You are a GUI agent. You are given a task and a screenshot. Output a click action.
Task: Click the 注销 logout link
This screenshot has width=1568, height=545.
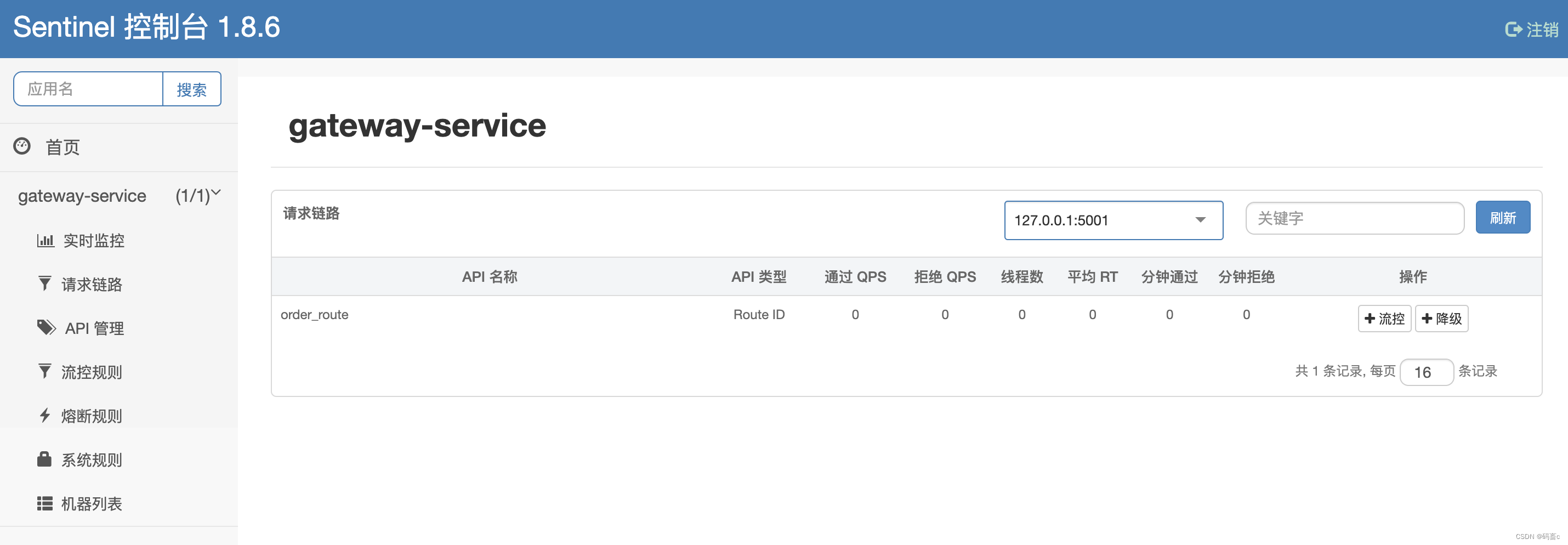coord(1542,29)
